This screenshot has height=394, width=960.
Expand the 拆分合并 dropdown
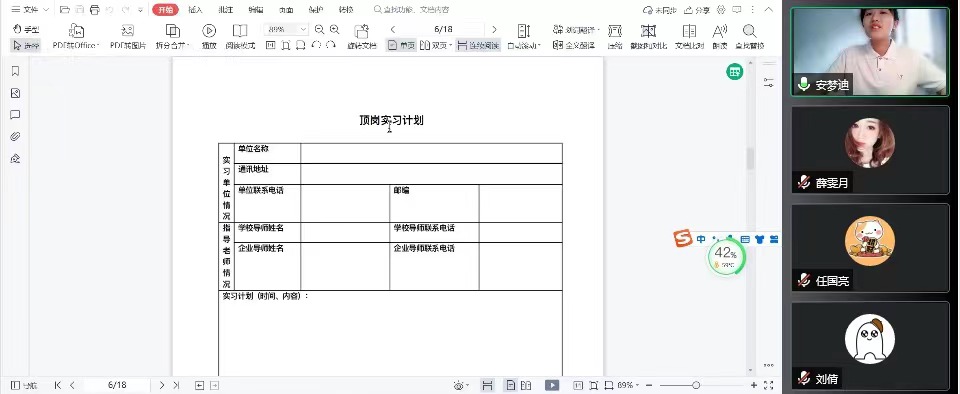tap(173, 37)
